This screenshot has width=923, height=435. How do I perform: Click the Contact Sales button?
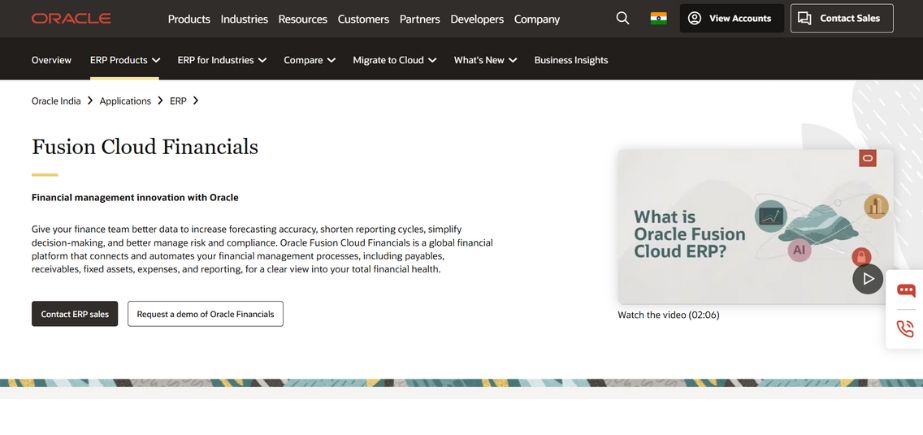[x=842, y=18]
